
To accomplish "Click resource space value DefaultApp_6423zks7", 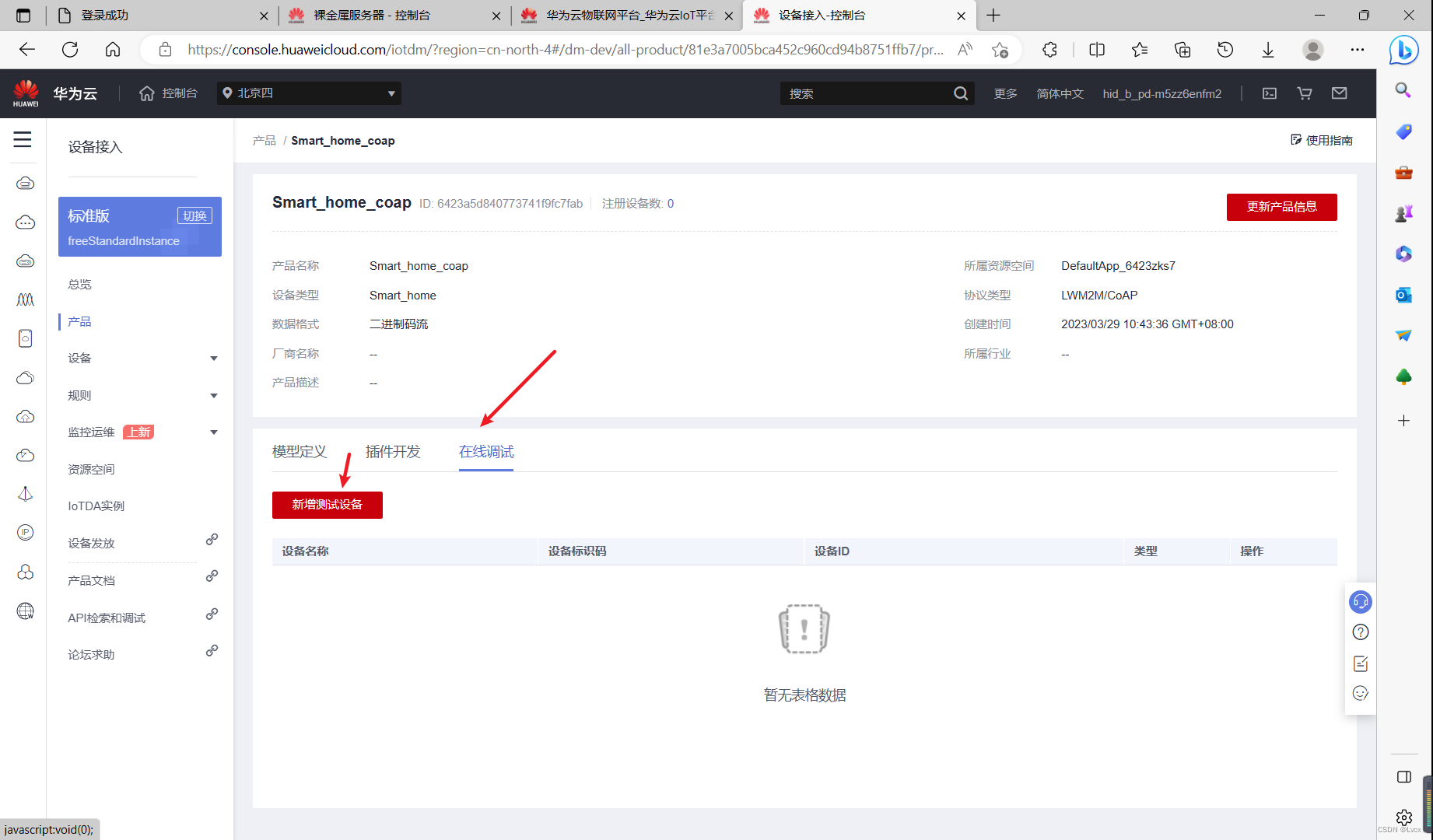I will click(1118, 266).
